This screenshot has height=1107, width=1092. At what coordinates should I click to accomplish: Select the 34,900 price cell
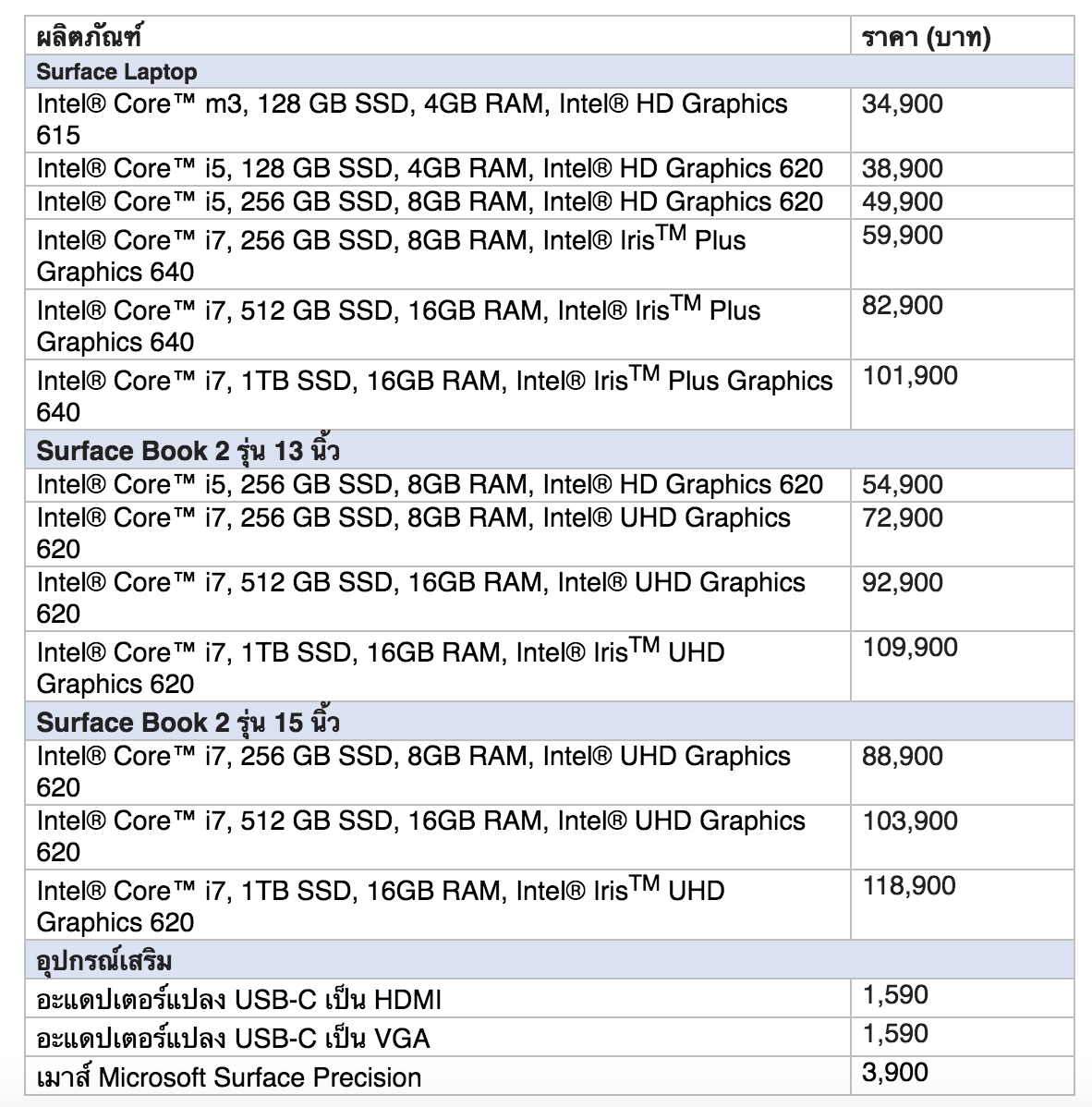click(x=903, y=104)
